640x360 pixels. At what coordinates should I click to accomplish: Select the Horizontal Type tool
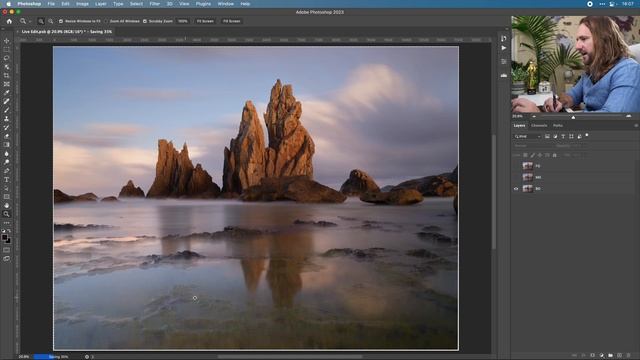pos(7,180)
